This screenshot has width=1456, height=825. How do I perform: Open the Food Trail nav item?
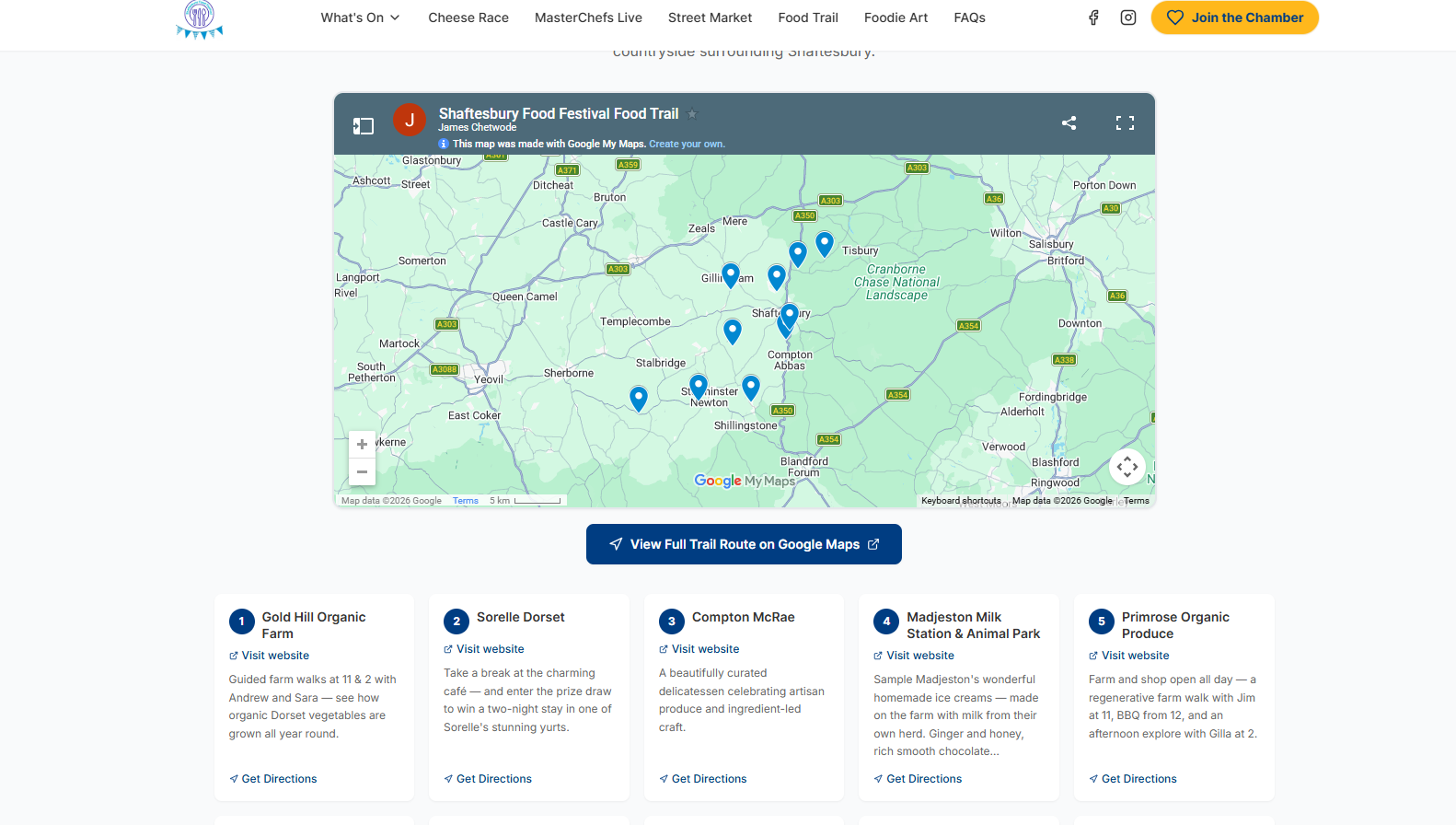click(808, 17)
